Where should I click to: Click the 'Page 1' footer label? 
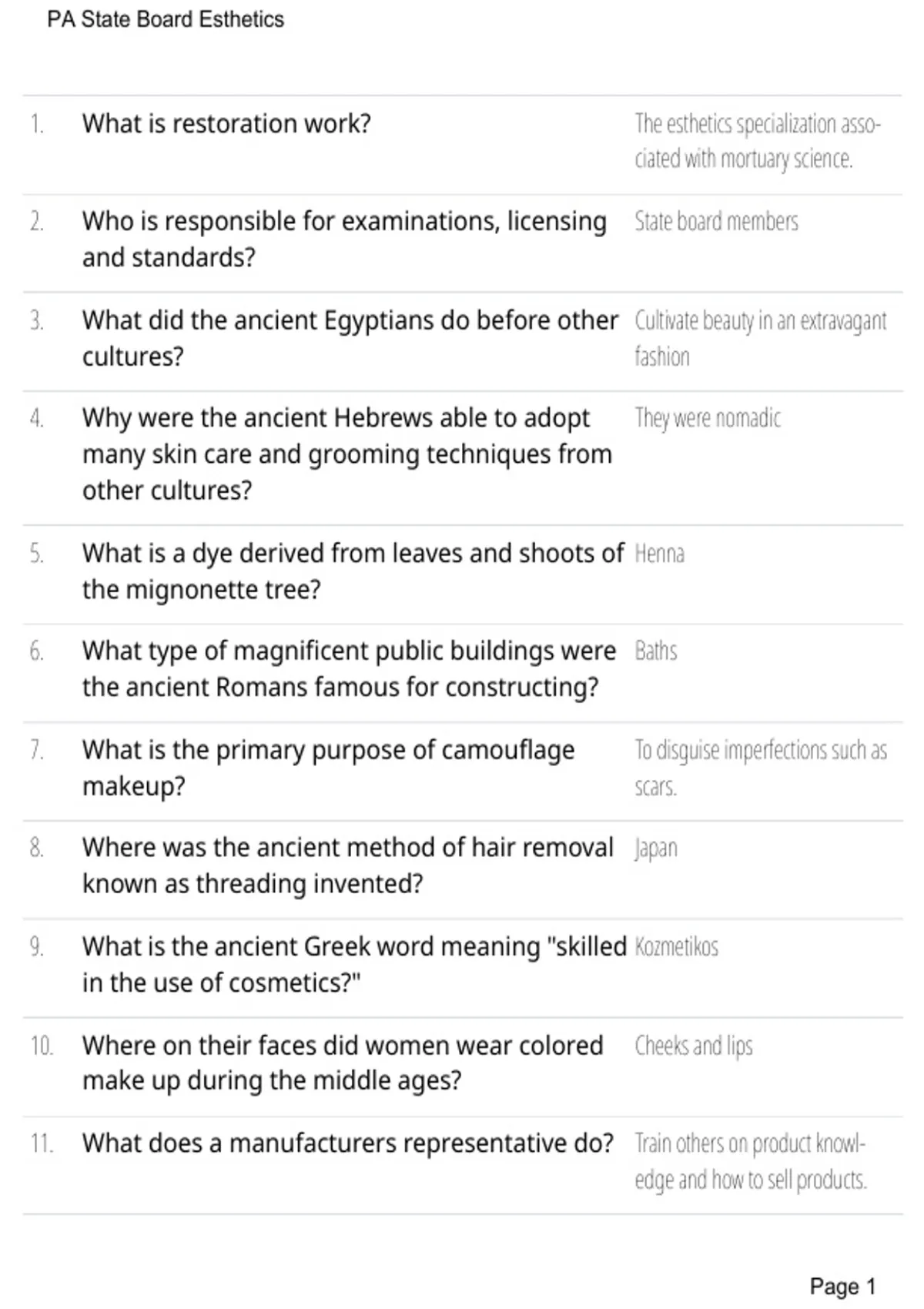point(842,1287)
